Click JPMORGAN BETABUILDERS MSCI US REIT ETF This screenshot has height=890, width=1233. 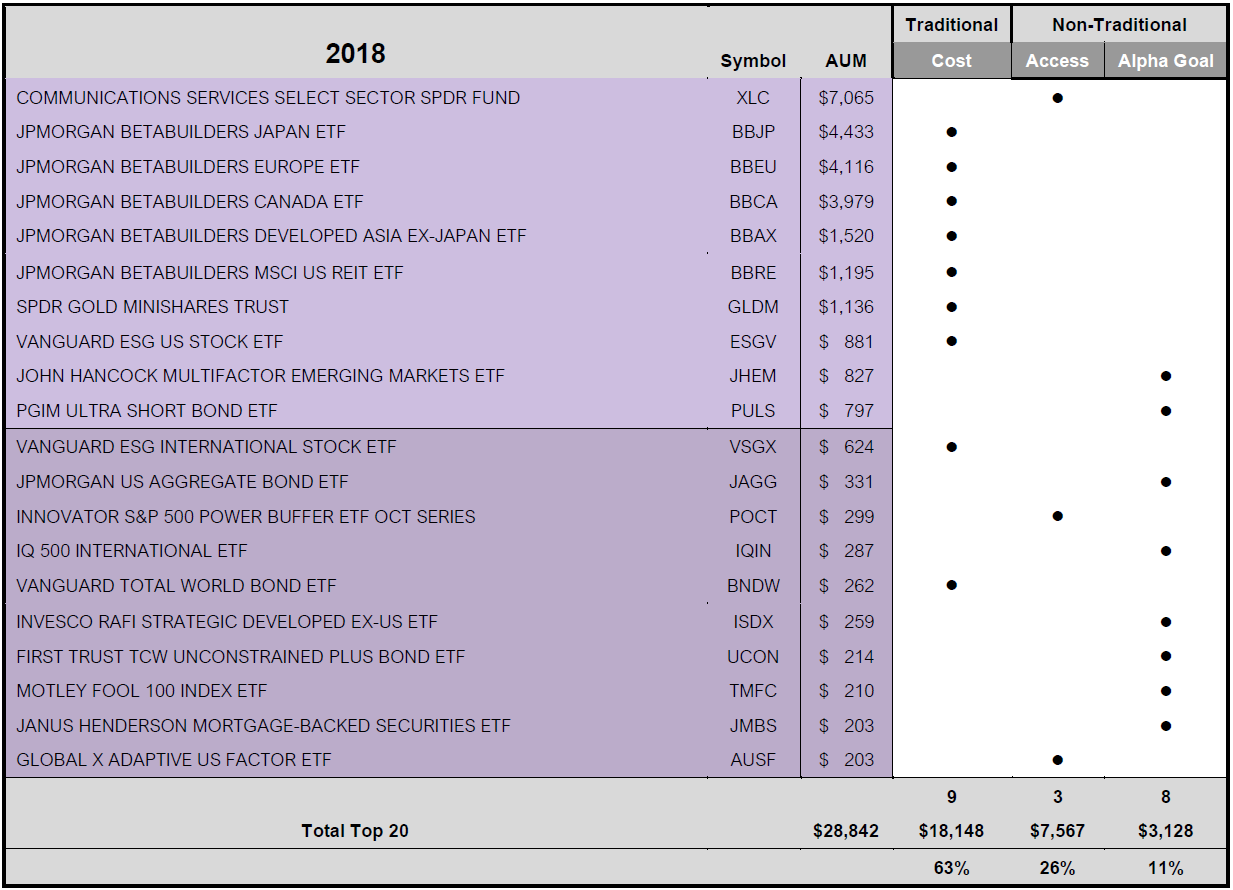click(210, 272)
